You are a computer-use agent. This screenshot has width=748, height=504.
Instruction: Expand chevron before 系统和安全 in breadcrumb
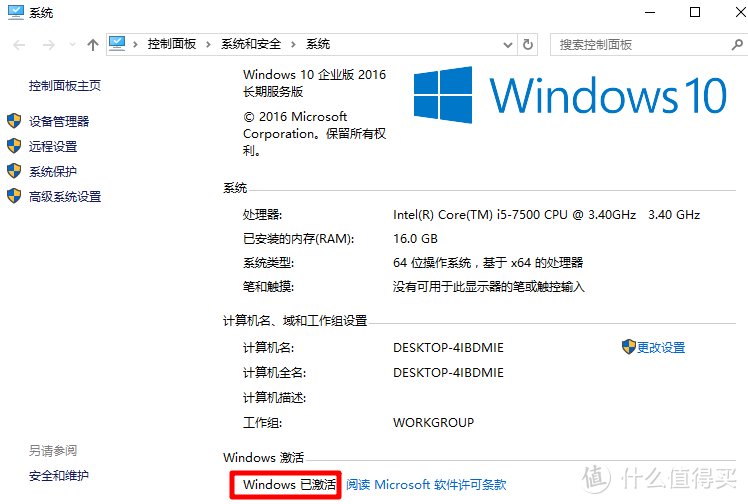pyautogui.click(x=208, y=44)
